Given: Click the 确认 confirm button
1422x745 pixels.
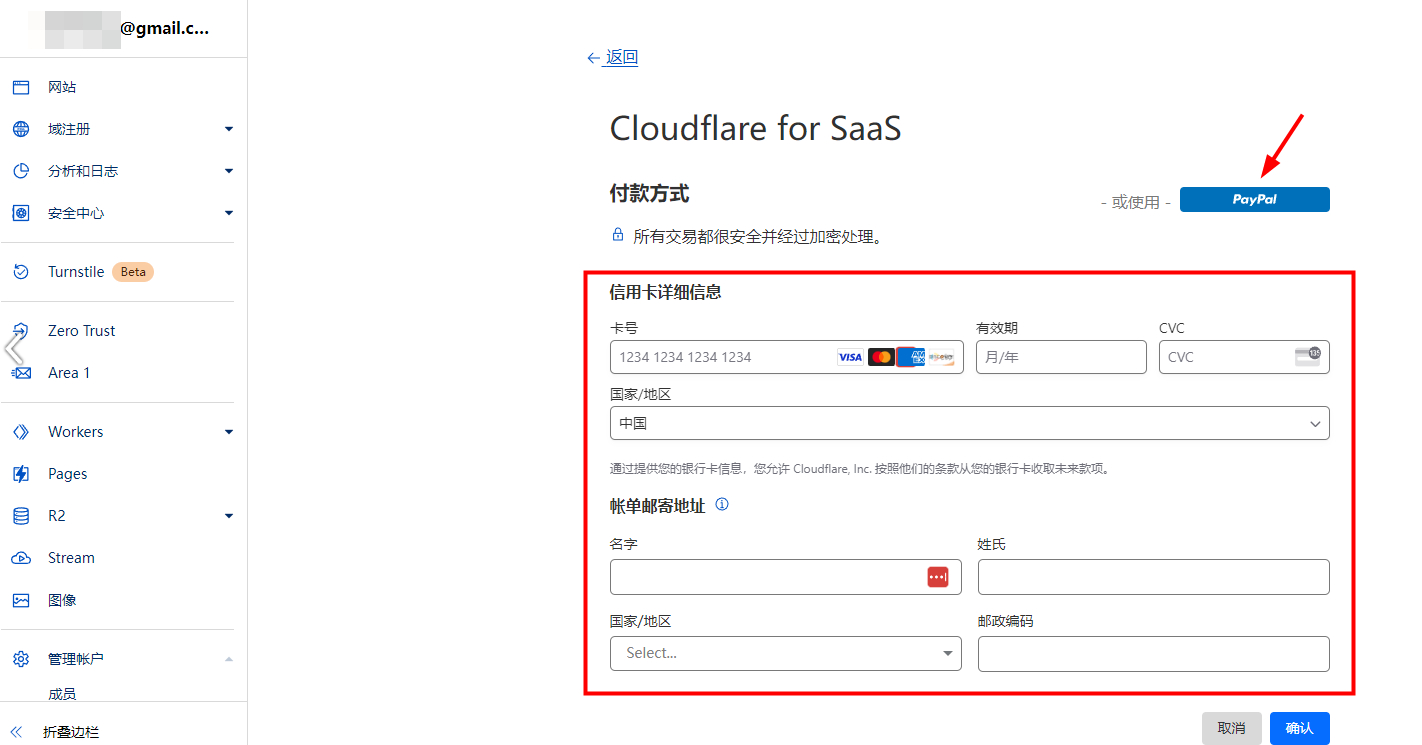Looking at the screenshot, I should pos(1299,728).
